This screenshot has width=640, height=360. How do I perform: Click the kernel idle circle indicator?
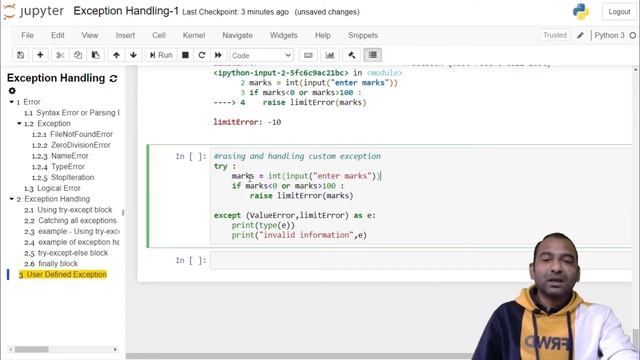tap(633, 36)
